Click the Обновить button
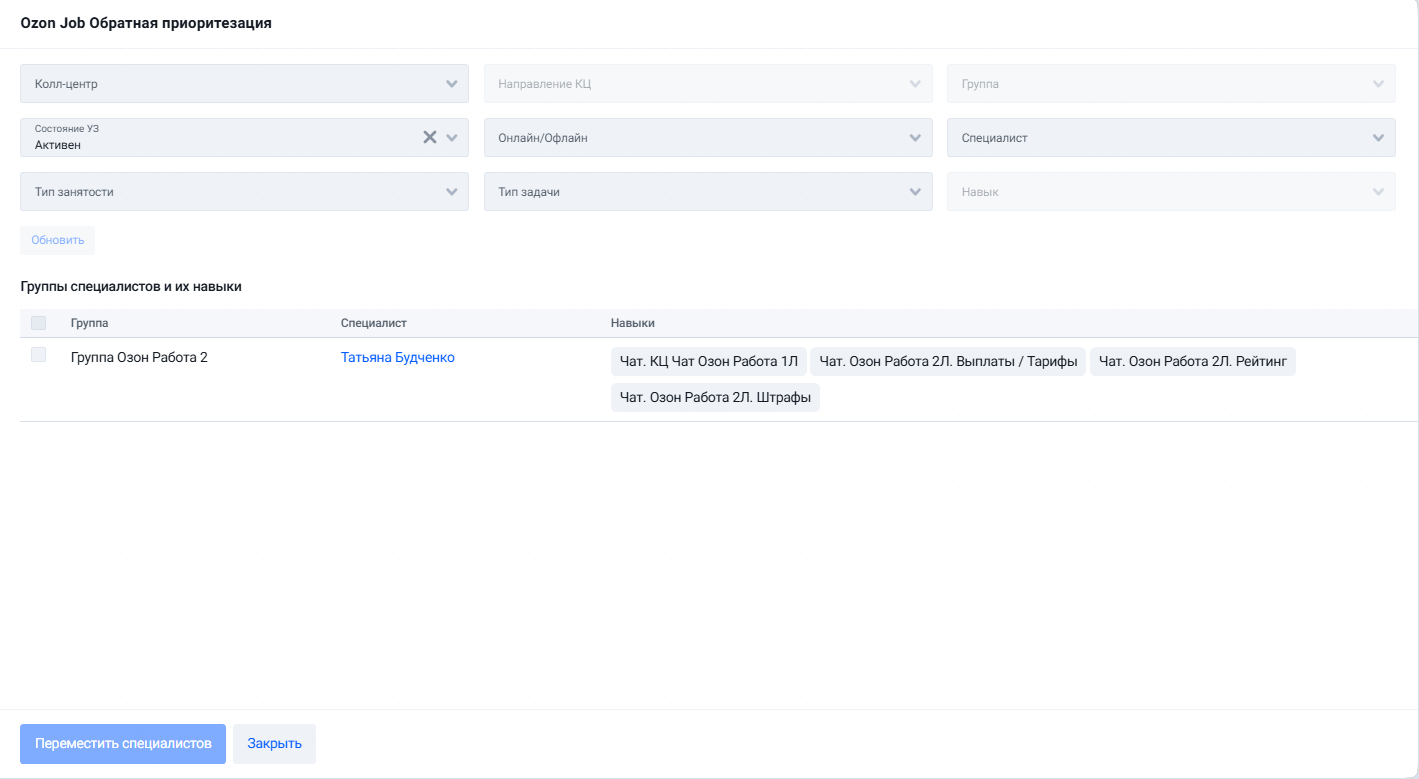Image resolution: width=1419 pixels, height=779 pixels. pos(58,240)
